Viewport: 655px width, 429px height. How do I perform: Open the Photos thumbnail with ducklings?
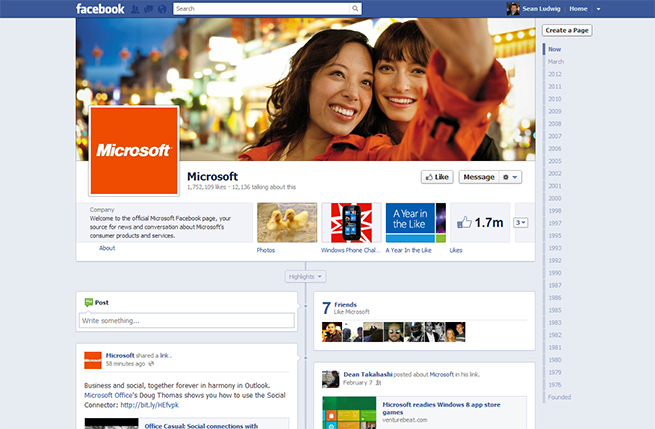pos(287,223)
